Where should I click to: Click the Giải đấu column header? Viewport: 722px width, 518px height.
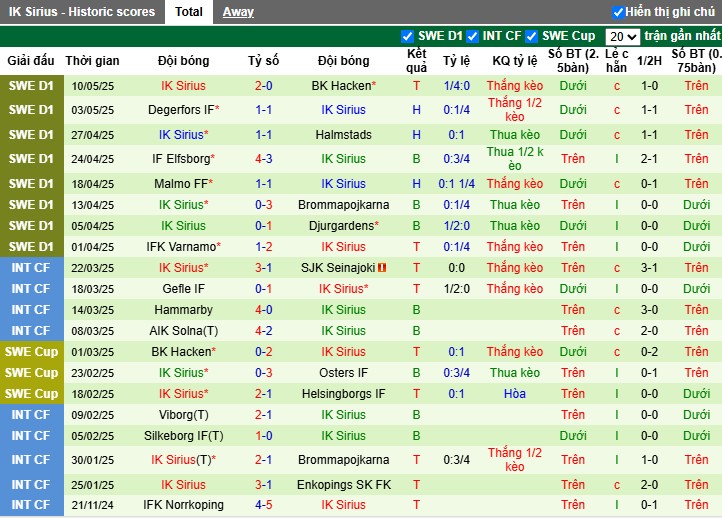pyautogui.click(x=31, y=60)
